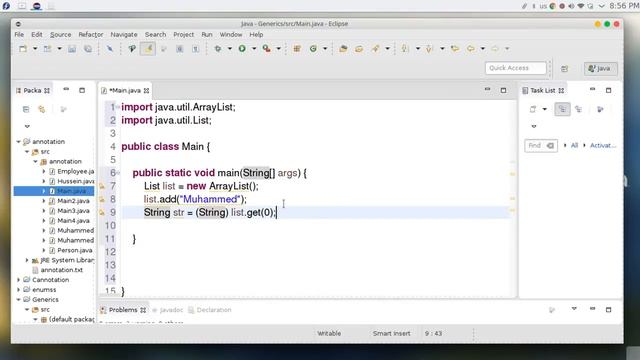Click the All link in Task List
Viewport: 640px width, 360px height.
574,145
